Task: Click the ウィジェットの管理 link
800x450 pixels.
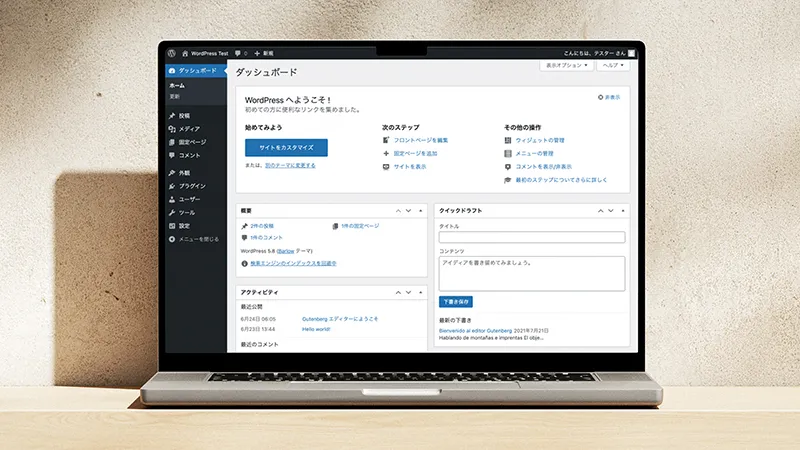Action: coord(540,140)
